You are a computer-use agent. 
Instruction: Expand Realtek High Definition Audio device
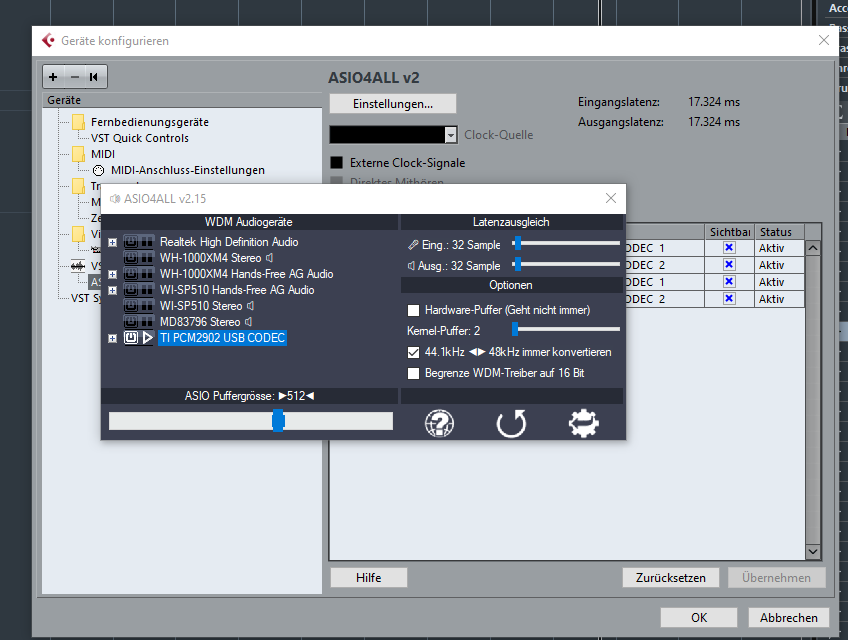click(x=112, y=242)
